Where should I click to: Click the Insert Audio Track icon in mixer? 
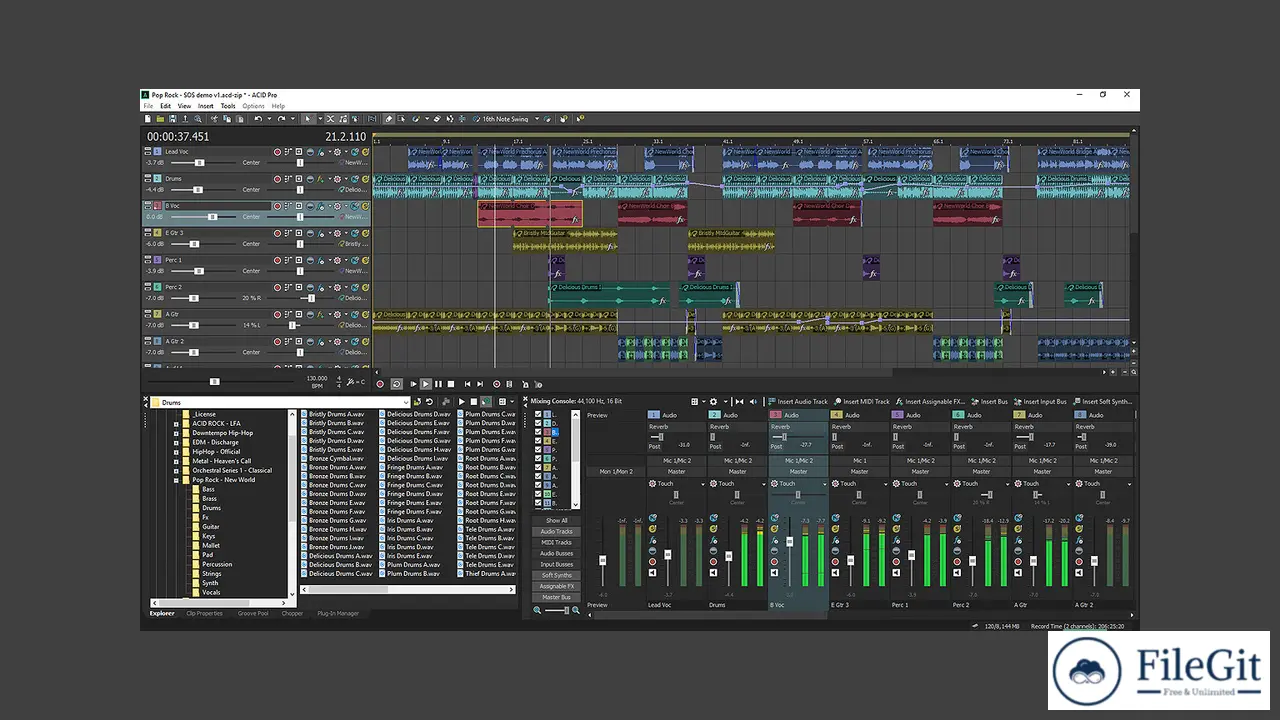(771, 402)
